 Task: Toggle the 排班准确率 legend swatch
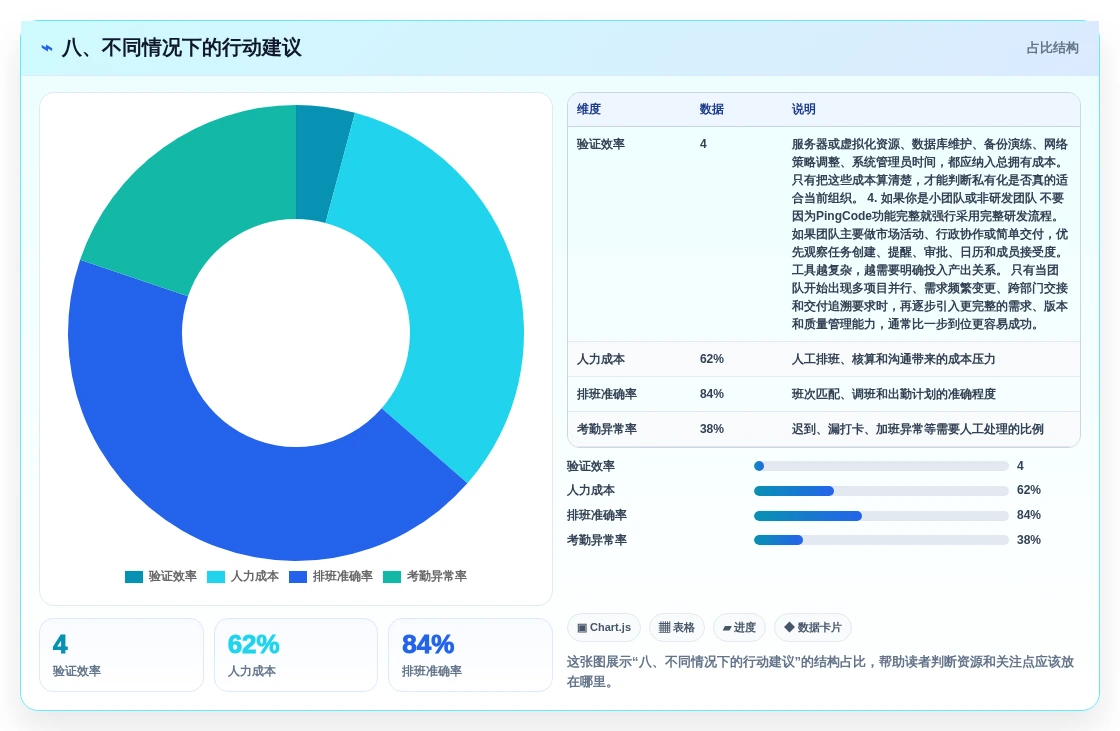point(298,577)
